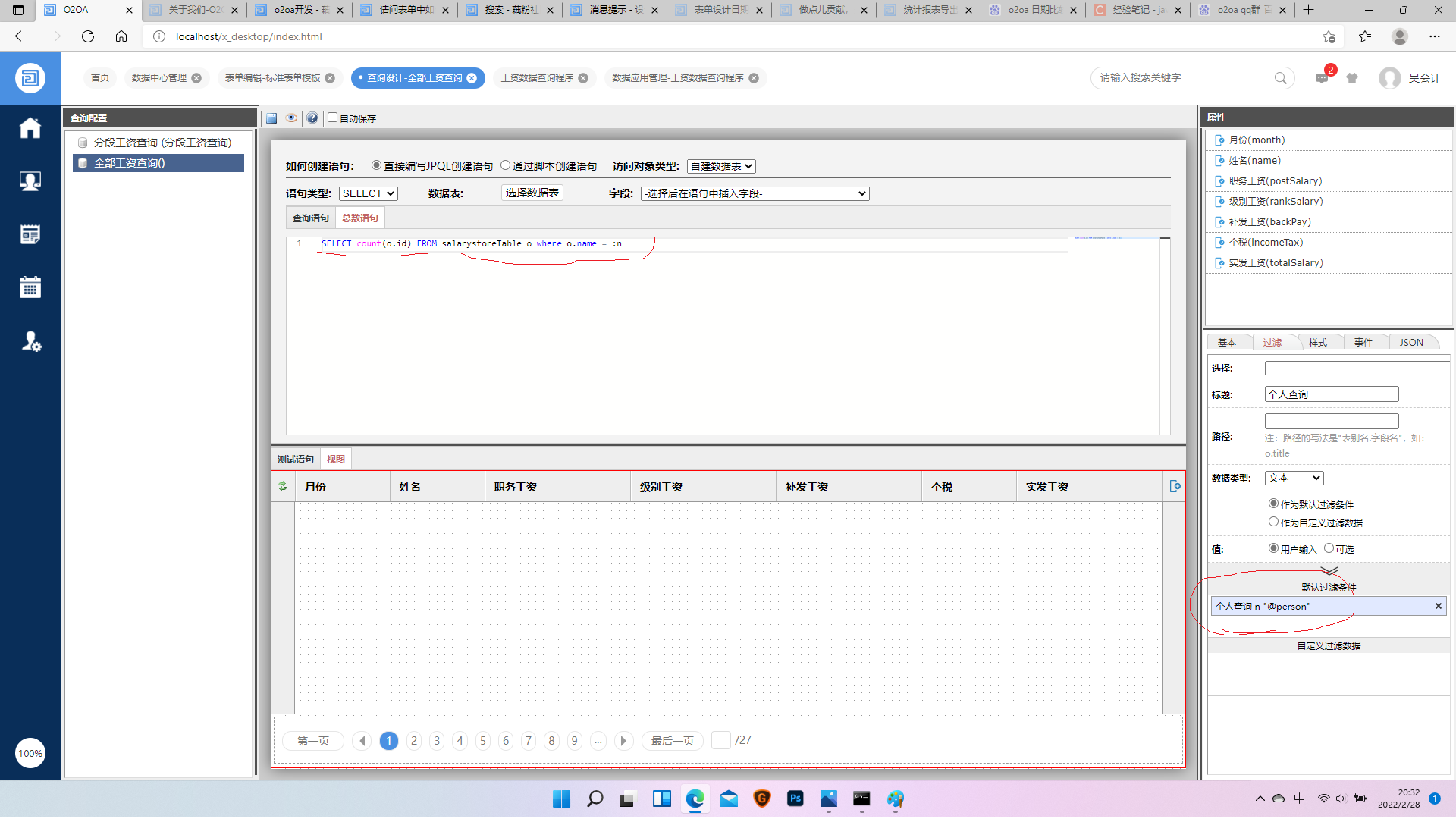Image resolution: width=1456 pixels, height=819 pixels.
Task: Open the calendar icon in the left sidebar
Action: tap(30, 287)
